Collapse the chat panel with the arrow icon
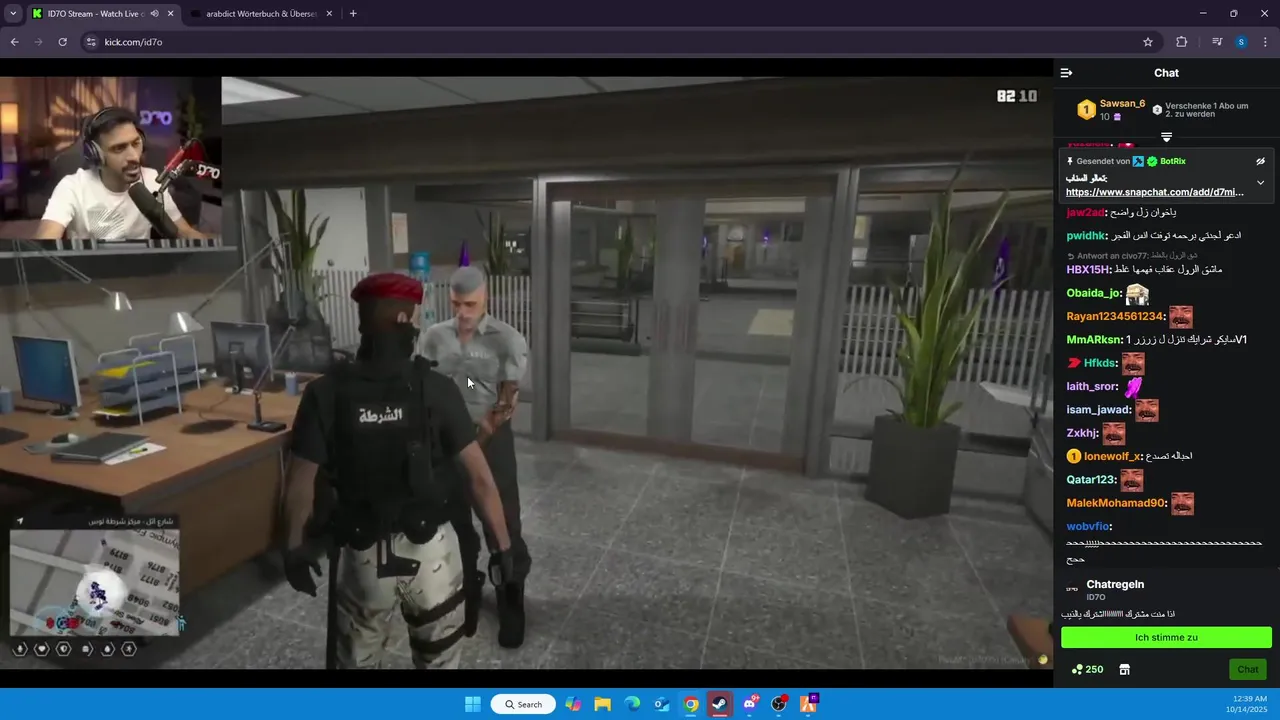Viewport: 1280px width, 720px height. [x=1066, y=73]
